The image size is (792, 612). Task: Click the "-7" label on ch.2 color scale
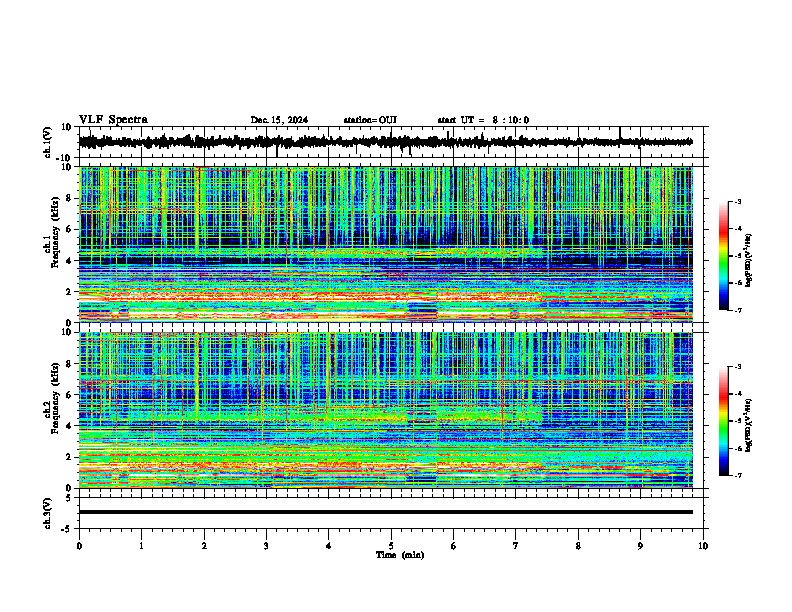[x=738, y=475]
